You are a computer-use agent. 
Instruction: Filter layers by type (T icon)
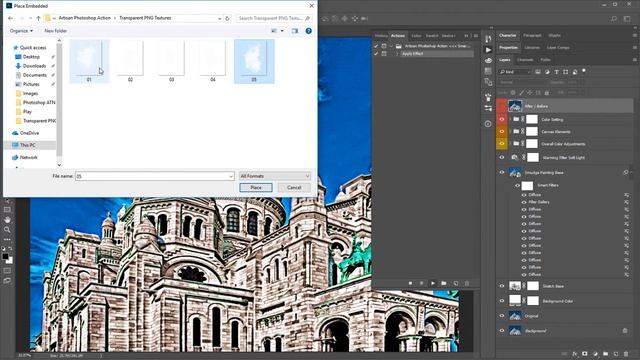556,72
